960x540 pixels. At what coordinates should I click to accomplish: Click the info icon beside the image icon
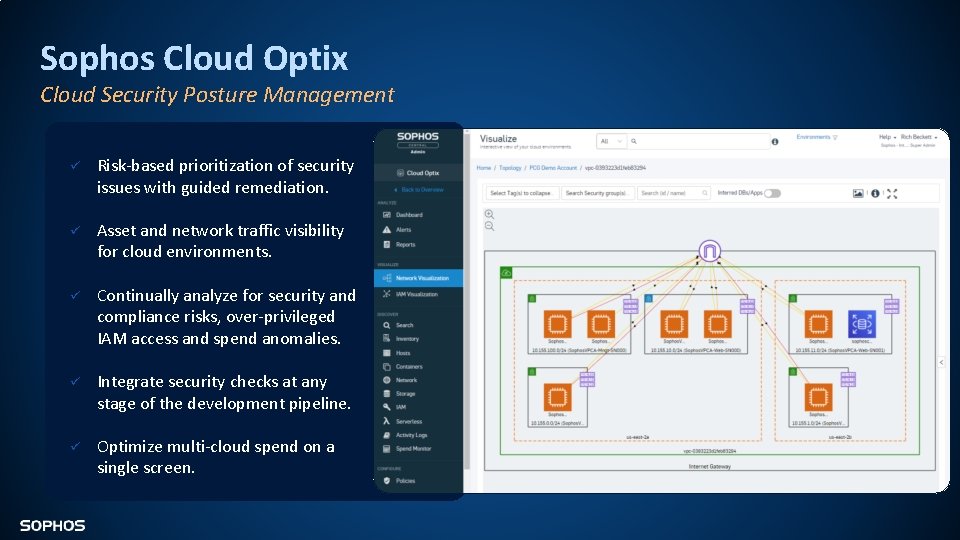tap(876, 193)
